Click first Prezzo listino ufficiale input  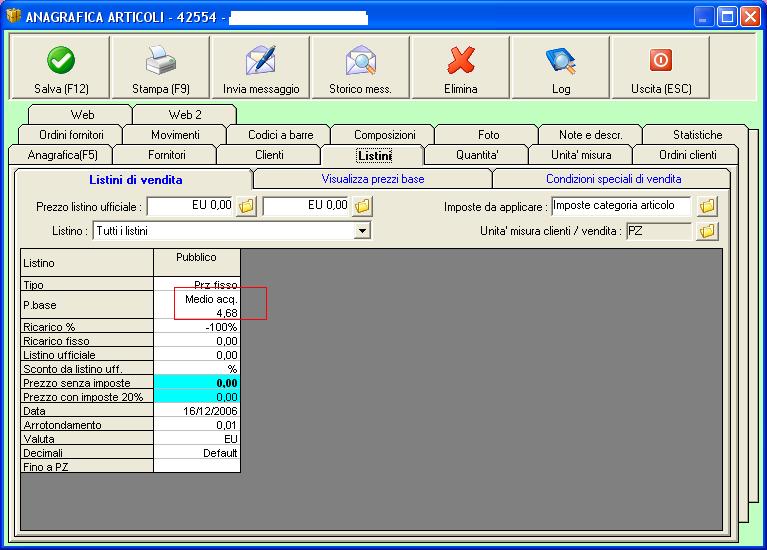pos(190,206)
